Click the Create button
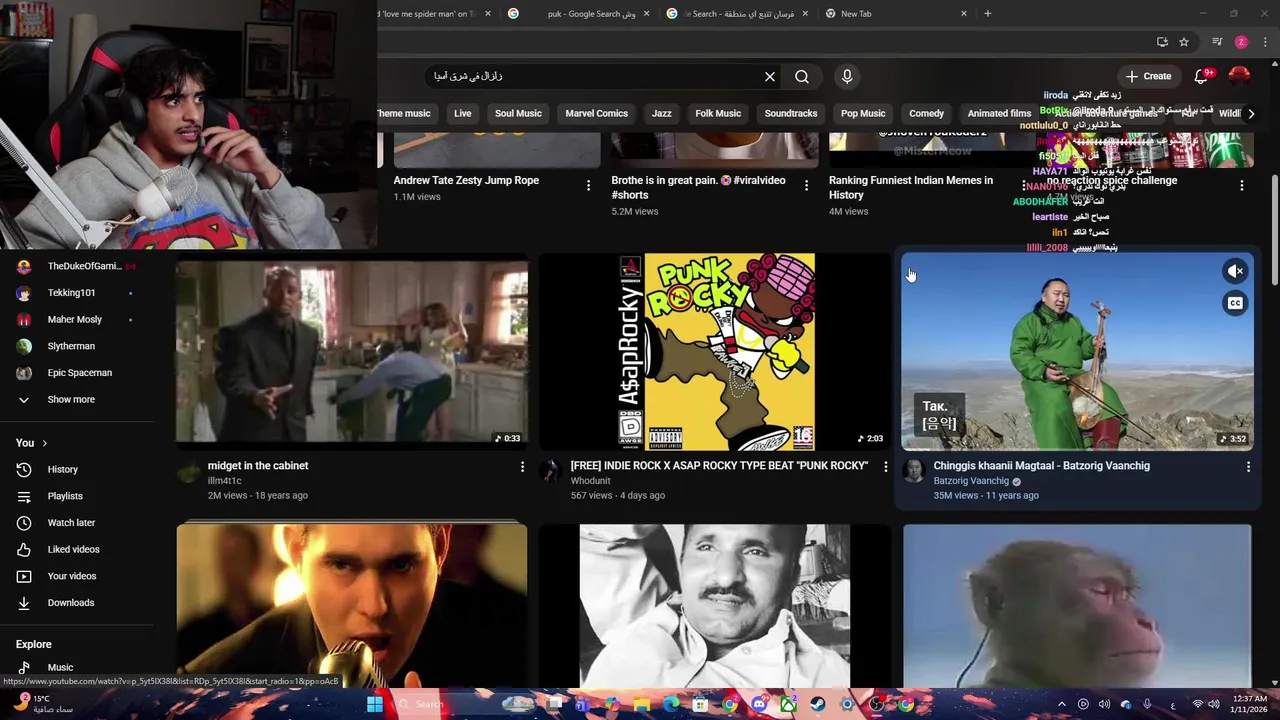This screenshot has height=720, width=1280. 1148,76
